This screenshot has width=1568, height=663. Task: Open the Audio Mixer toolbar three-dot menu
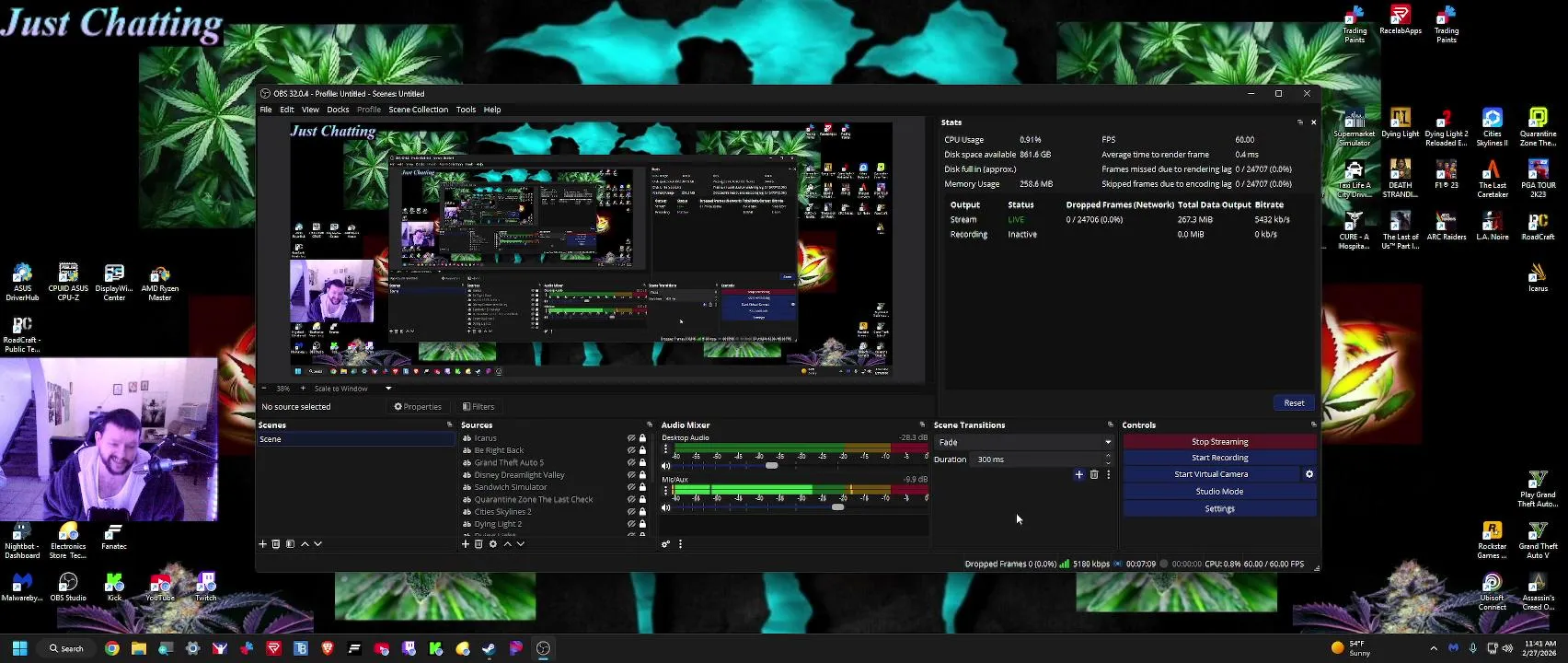click(681, 544)
